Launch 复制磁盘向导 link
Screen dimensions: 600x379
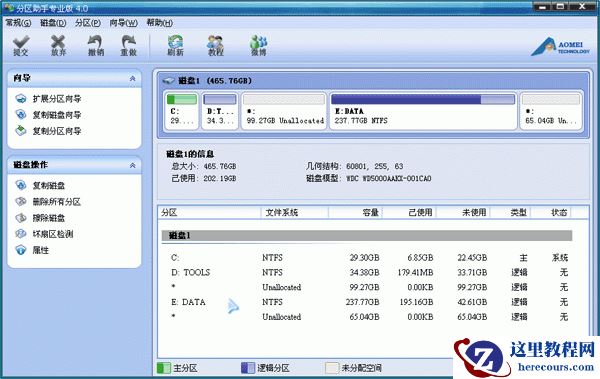point(57,115)
